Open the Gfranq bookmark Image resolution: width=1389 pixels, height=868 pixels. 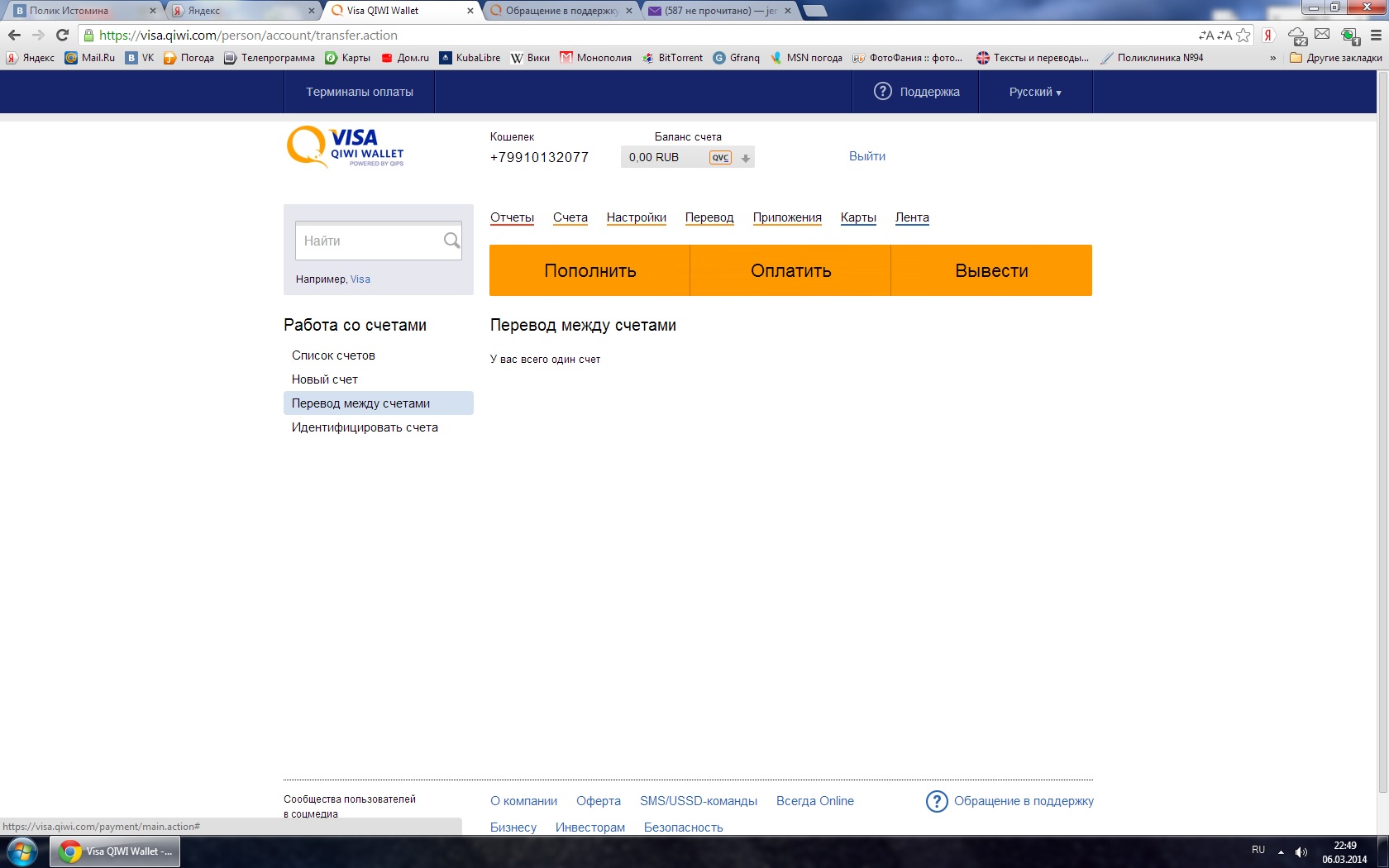pos(737,58)
